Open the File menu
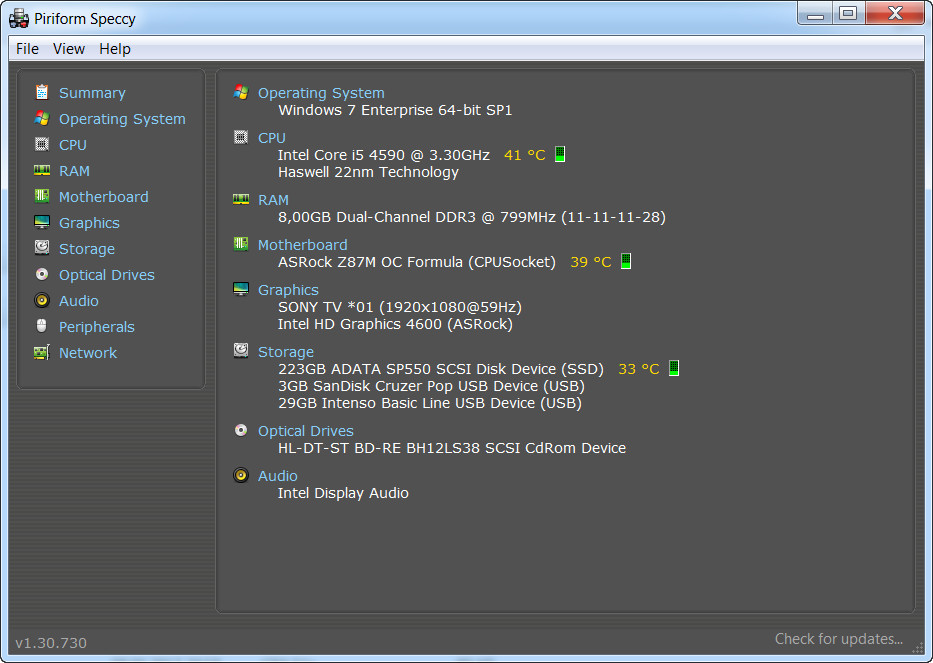Image resolution: width=933 pixels, height=663 pixels. pos(27,49)
